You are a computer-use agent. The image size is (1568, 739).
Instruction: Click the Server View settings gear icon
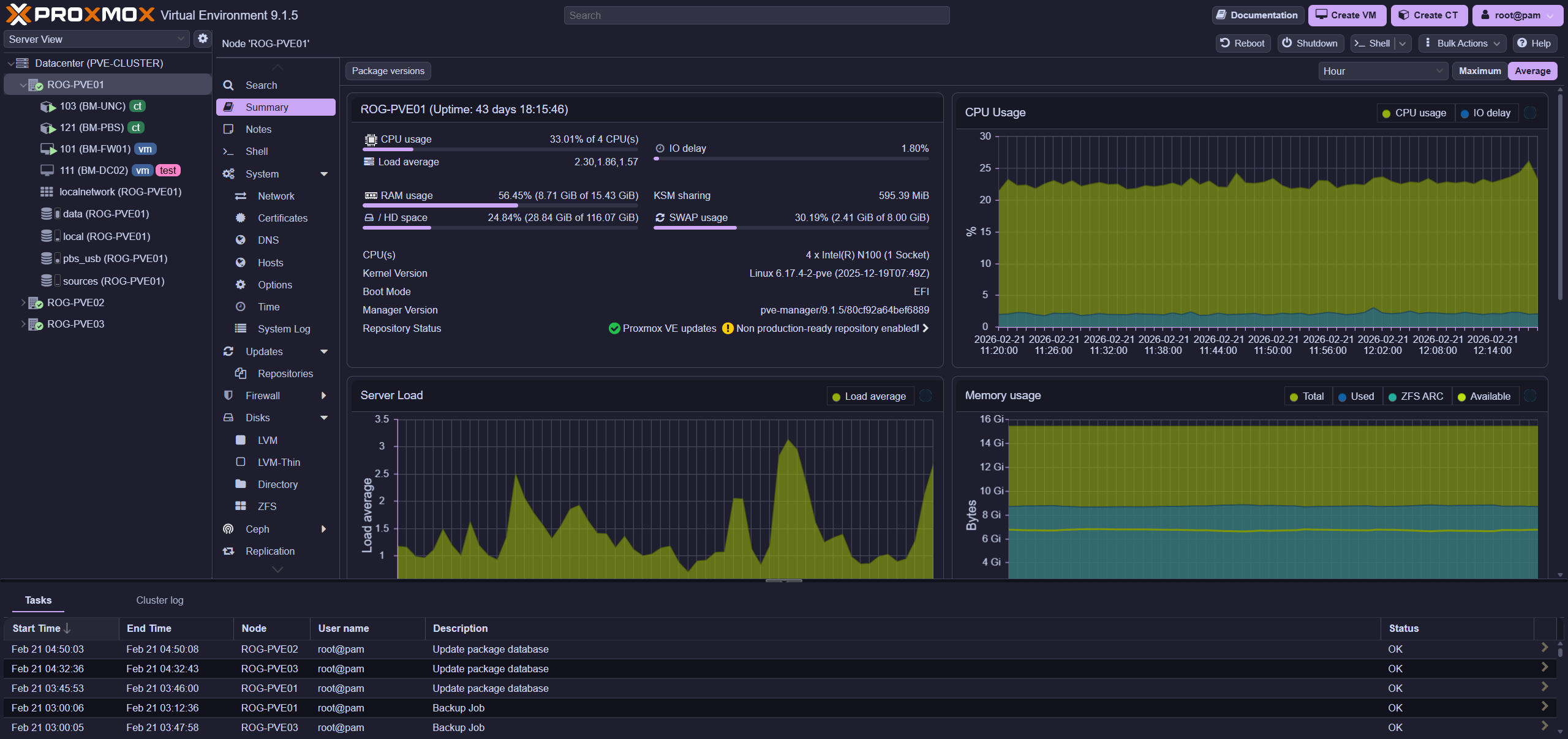[x=203, y=39]
